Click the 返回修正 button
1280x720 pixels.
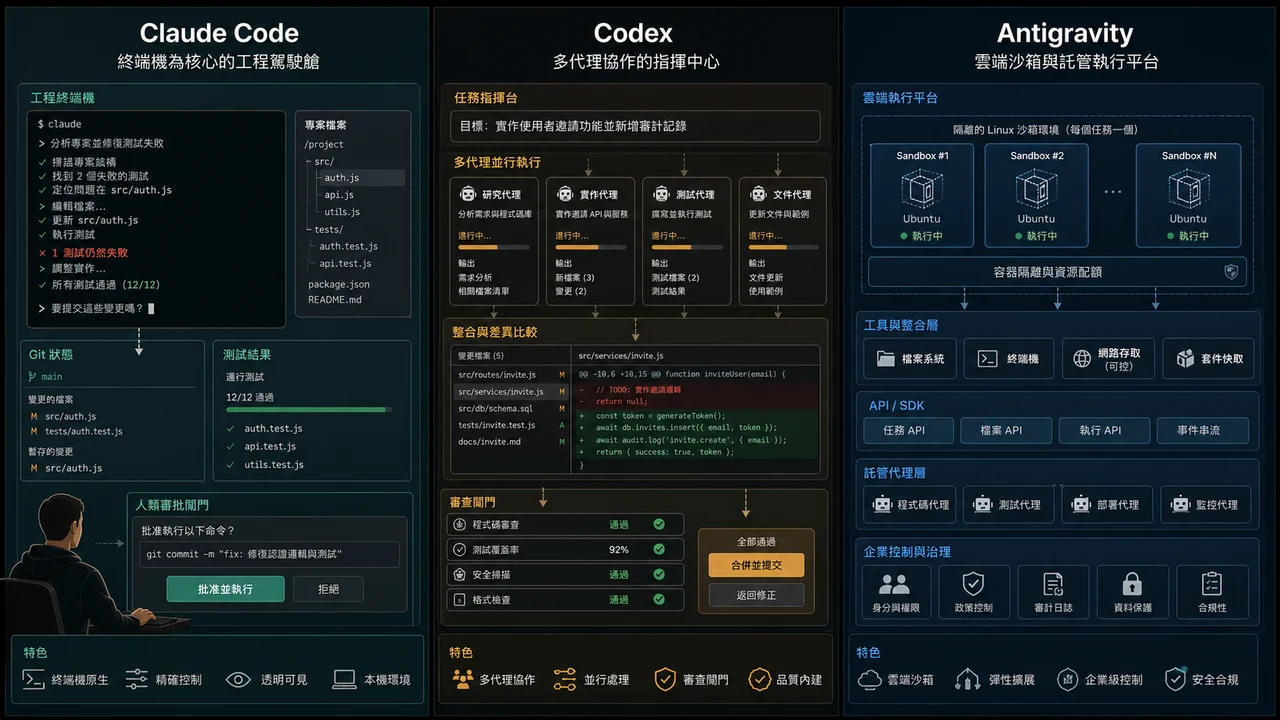756,595
